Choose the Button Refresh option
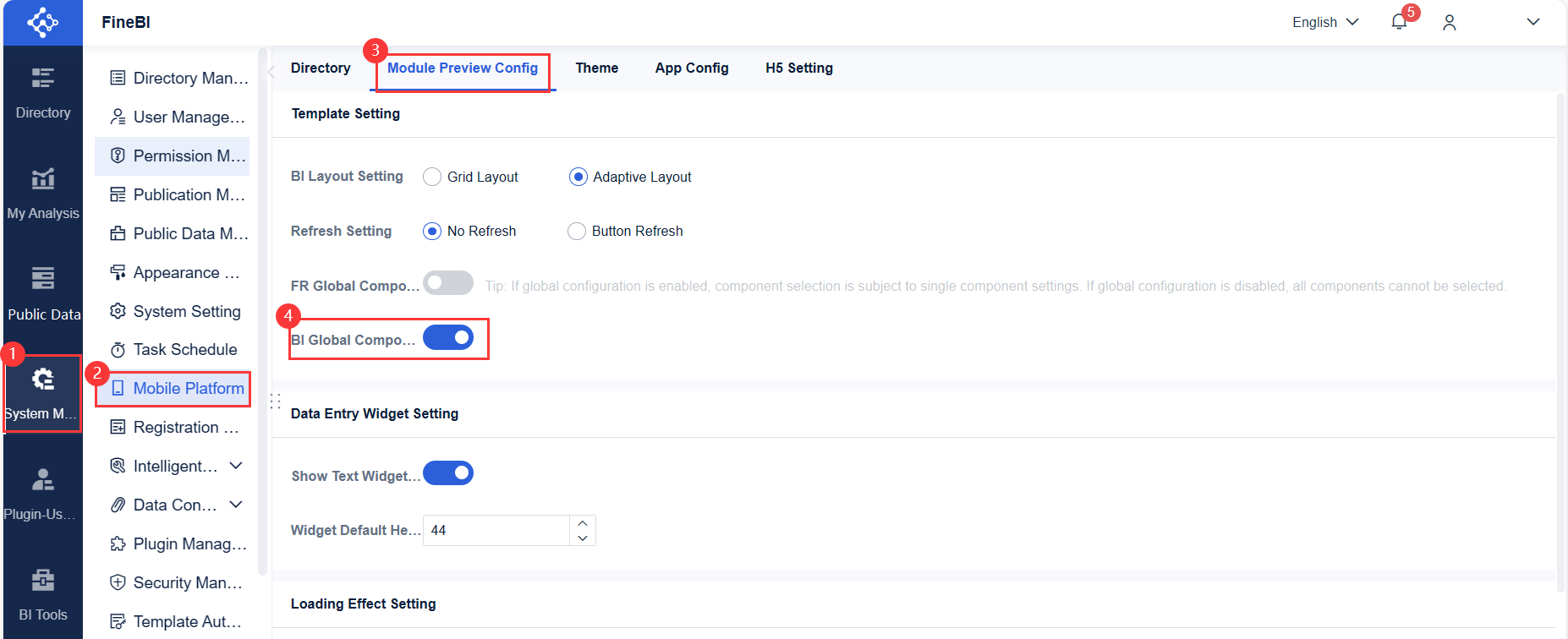The width and height of the screenshot is (1568, 639). click(577, 231)
